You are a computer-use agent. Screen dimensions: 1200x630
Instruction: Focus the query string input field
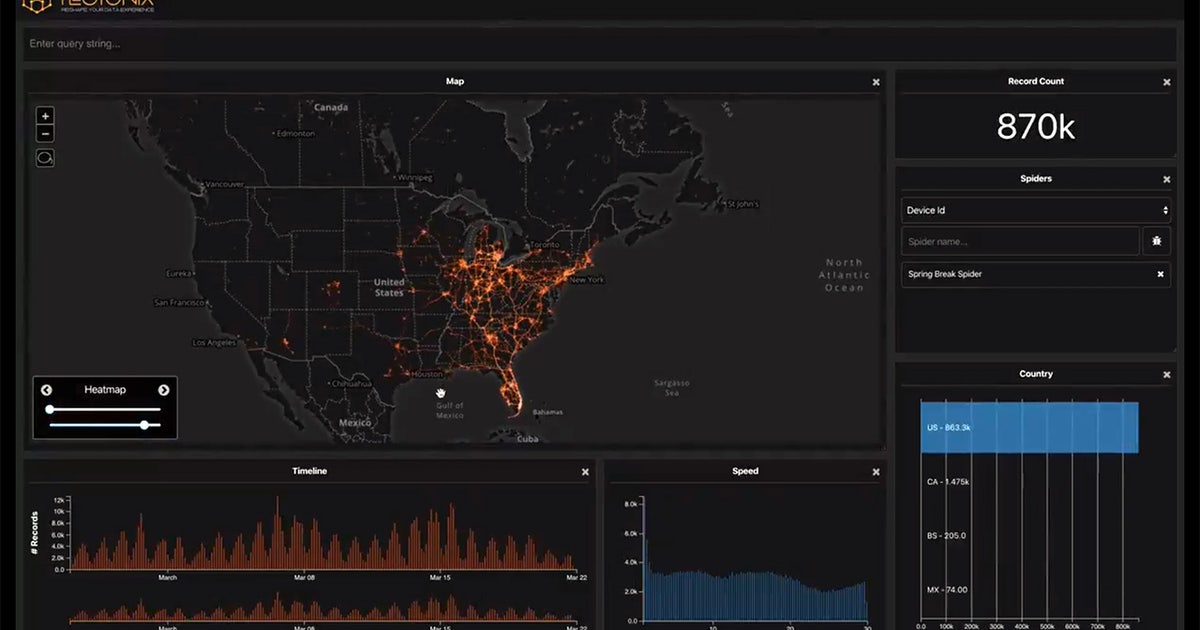pos(600,44)
